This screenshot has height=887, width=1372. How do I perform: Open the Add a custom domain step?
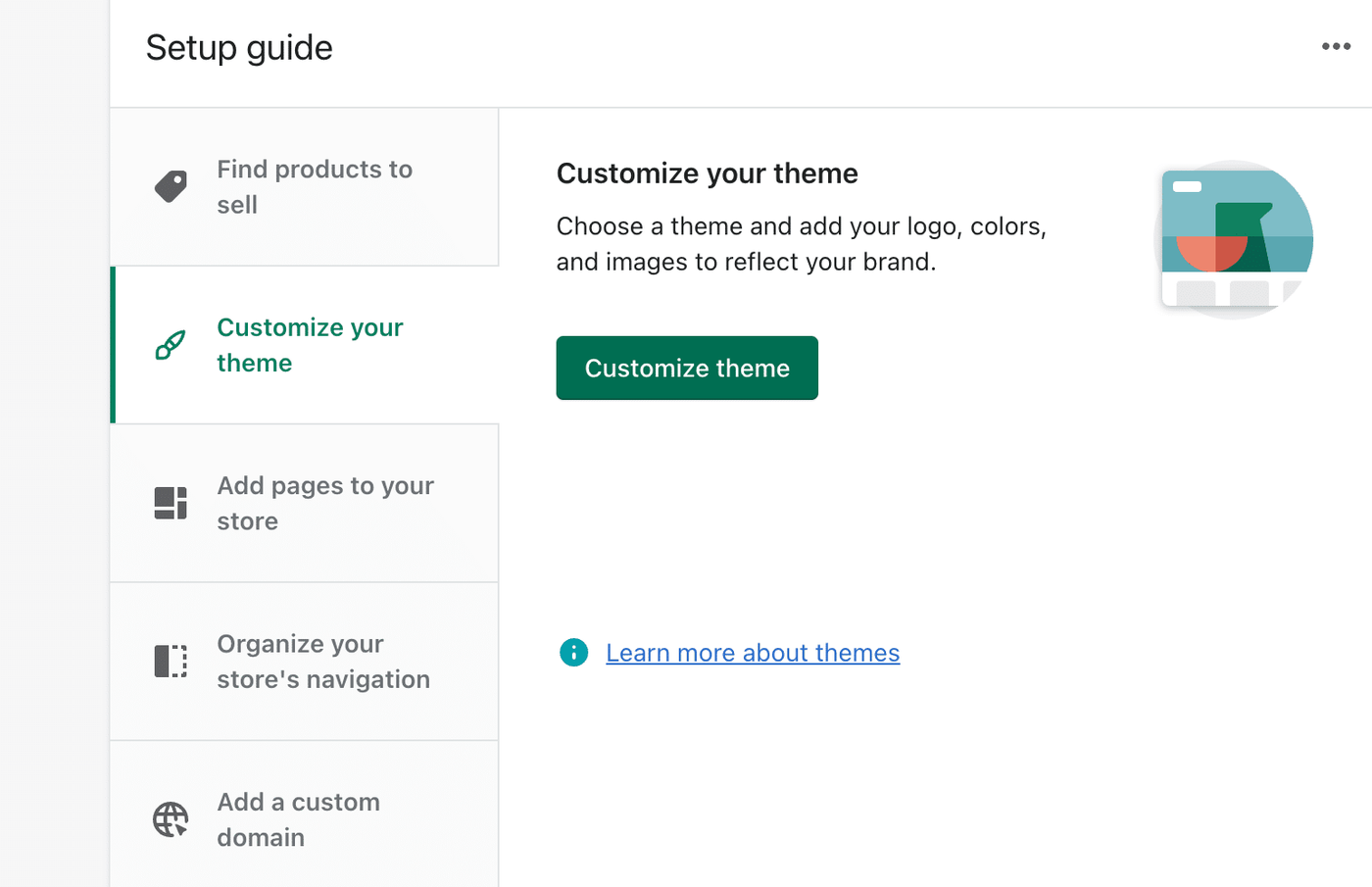point(305,814)
